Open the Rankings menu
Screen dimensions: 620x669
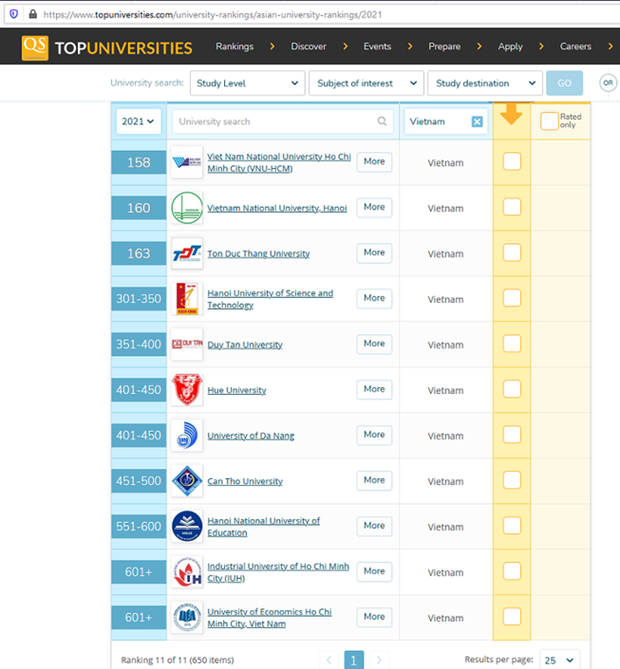point(234,47)
